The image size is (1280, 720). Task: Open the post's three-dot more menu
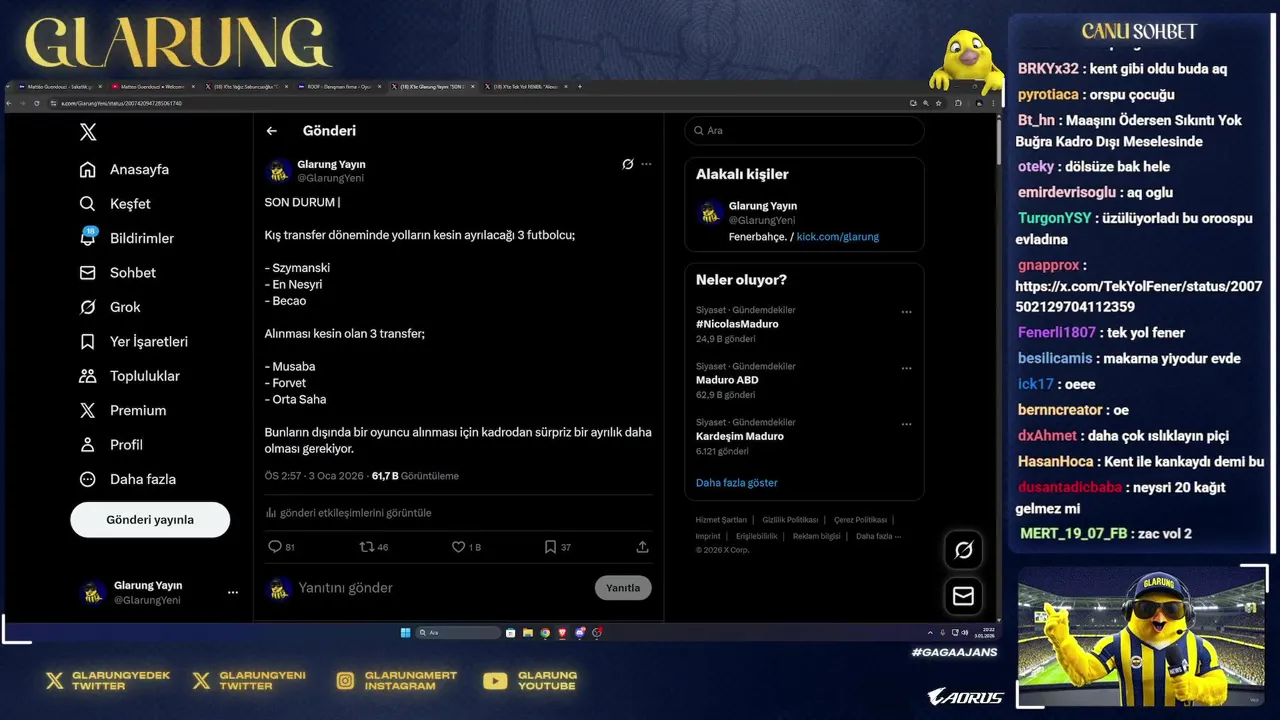pyautogui.click(x=646, y=164)
